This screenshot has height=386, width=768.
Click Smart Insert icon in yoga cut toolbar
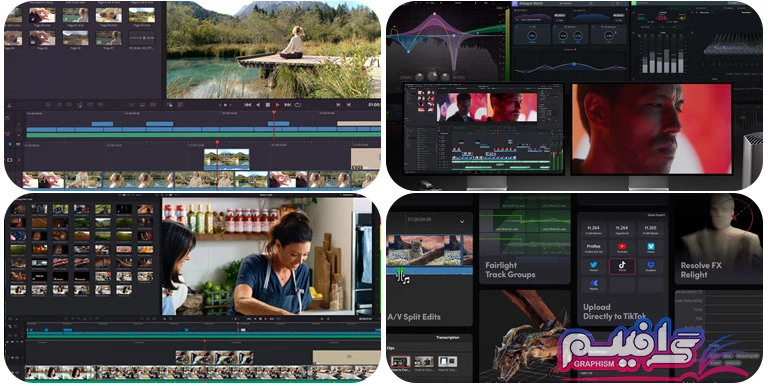(x=48, y=104)
